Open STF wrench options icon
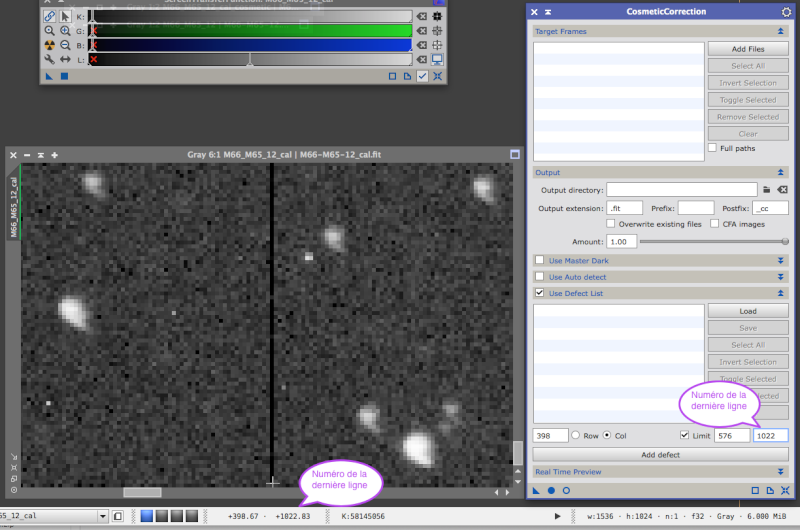The image size is (800, 530). coord(49,60)
